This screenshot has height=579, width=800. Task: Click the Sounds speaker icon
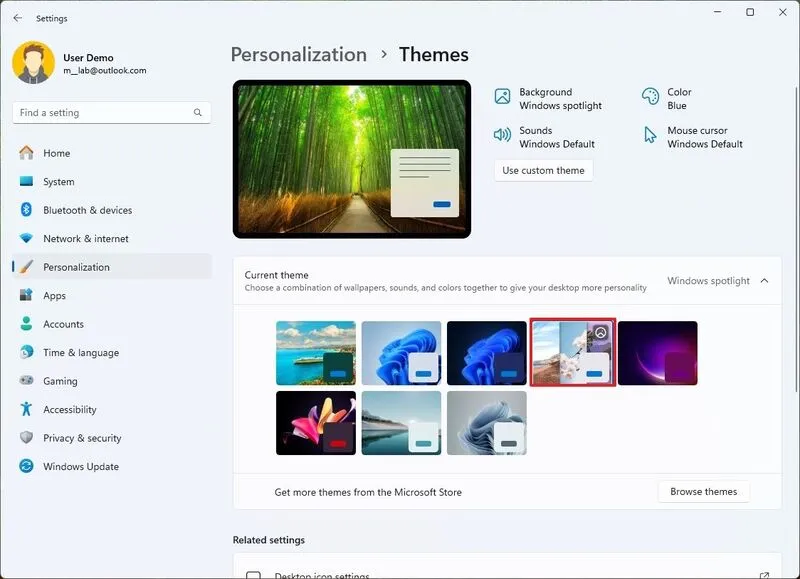[502, 135]
